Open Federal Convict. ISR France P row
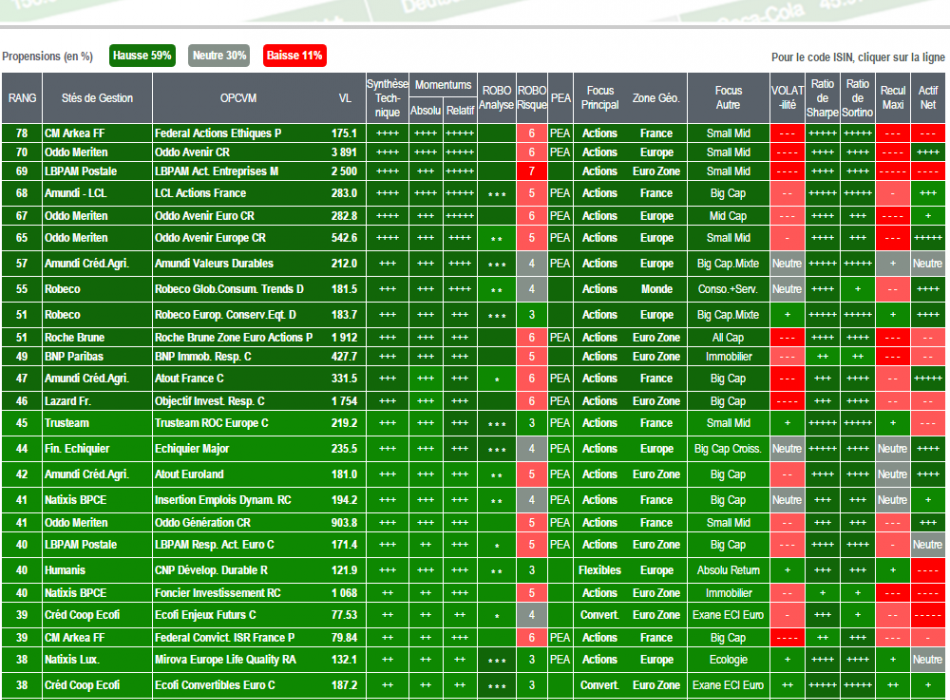The height and width of the screenshot is (700, 950). 473,638
